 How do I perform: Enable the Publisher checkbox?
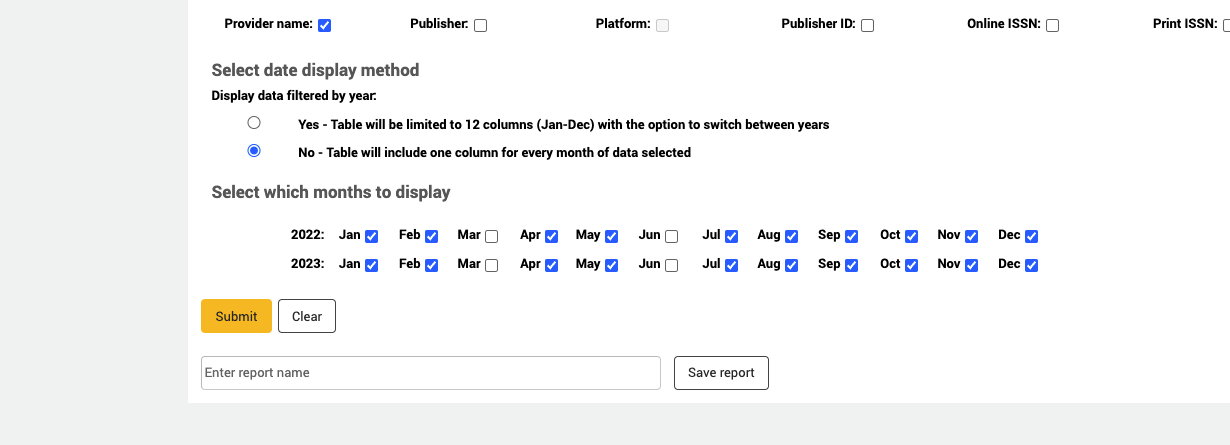pos(480,25)
